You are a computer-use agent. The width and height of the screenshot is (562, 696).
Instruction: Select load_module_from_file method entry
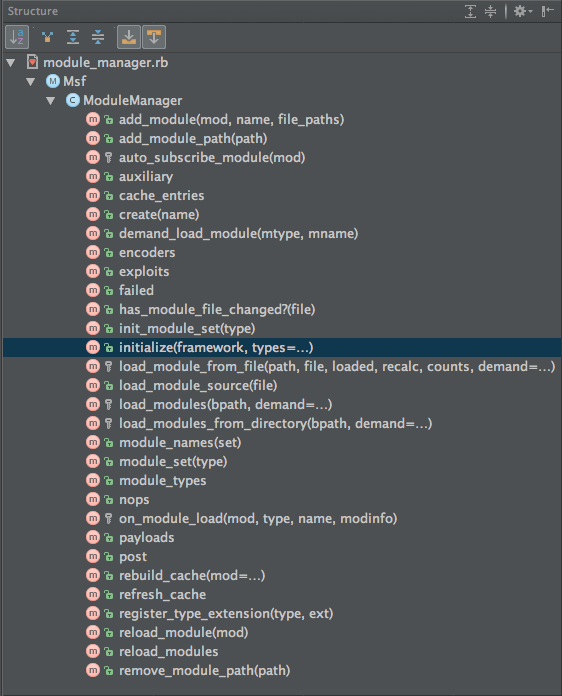tap(336, 367)
